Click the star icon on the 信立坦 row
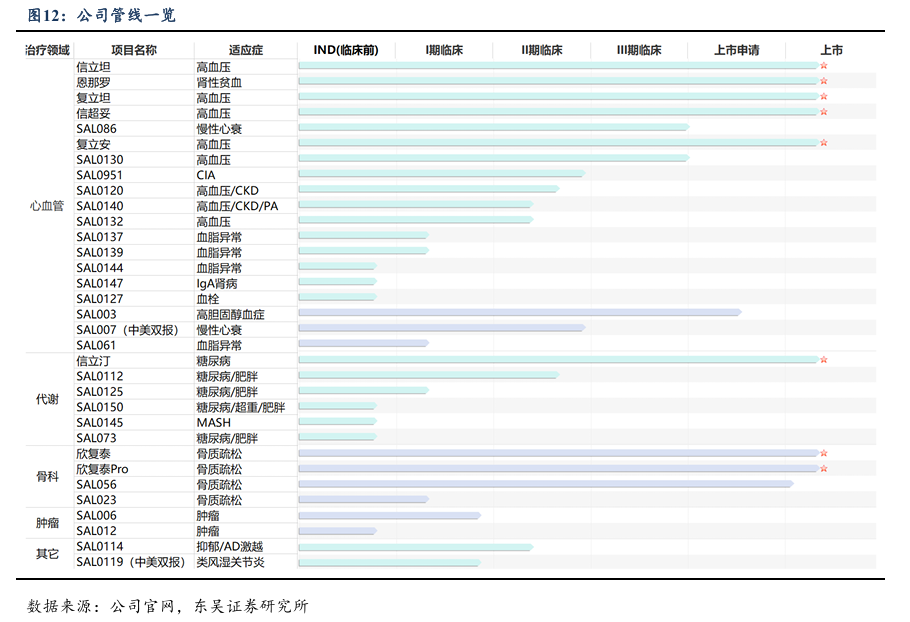This screenshot has width=910, height=622. (x=824, y=66)
